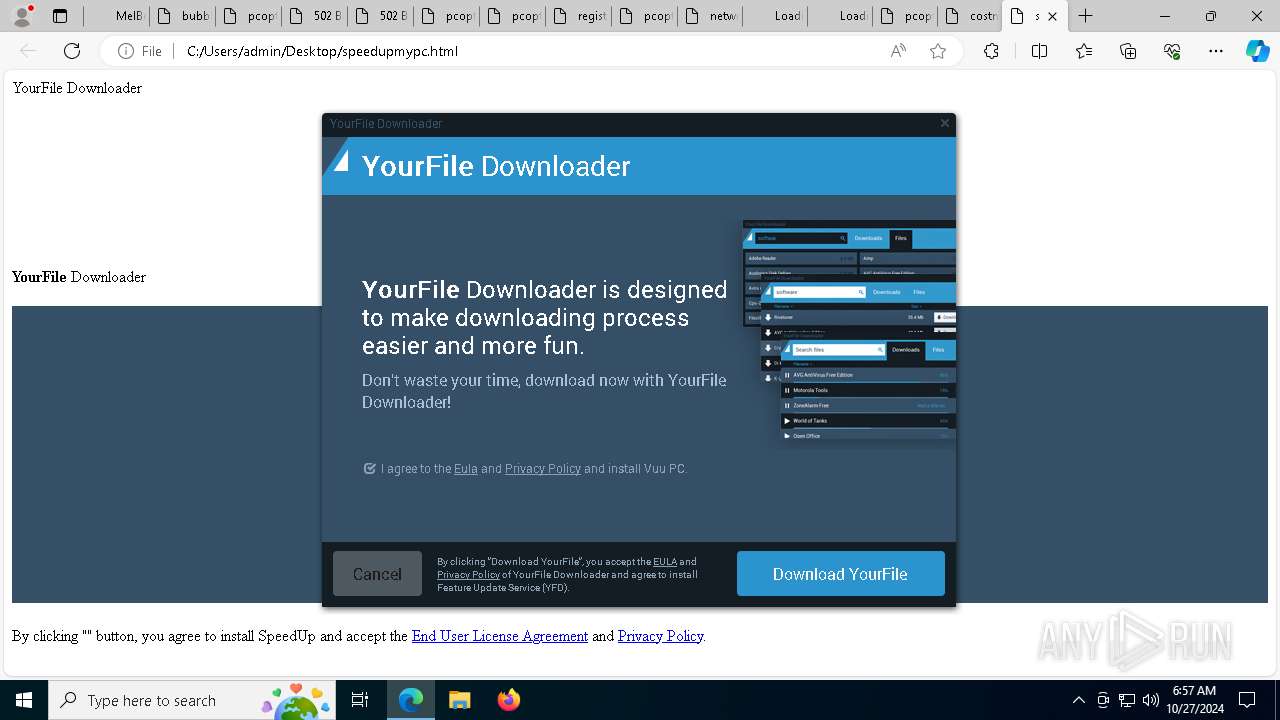This screenshot has height=720, width=1280.
Task: Launch Firefox from taskbar
Action: [x=509, y=700]
